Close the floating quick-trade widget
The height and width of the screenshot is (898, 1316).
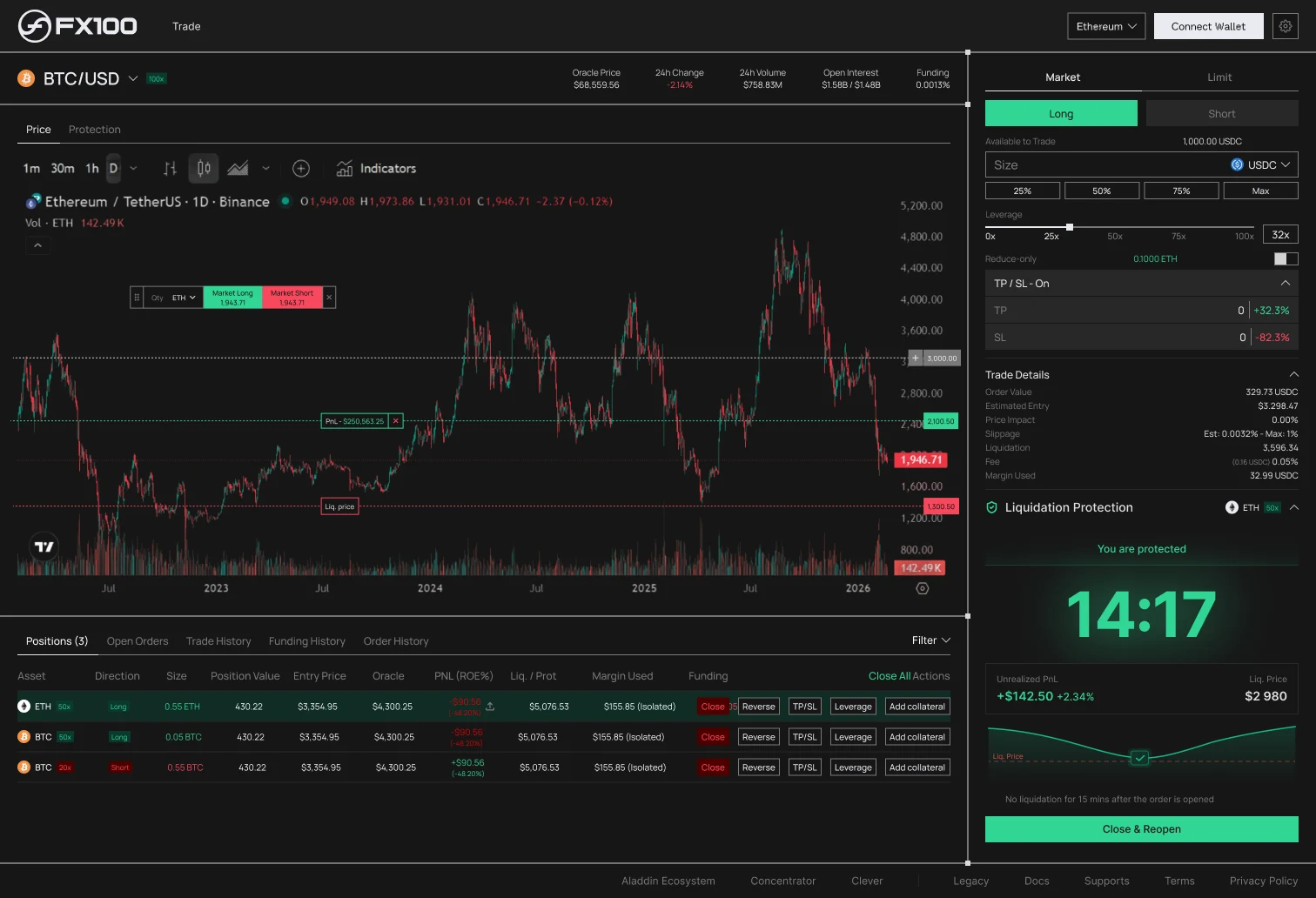click(329, 298)
